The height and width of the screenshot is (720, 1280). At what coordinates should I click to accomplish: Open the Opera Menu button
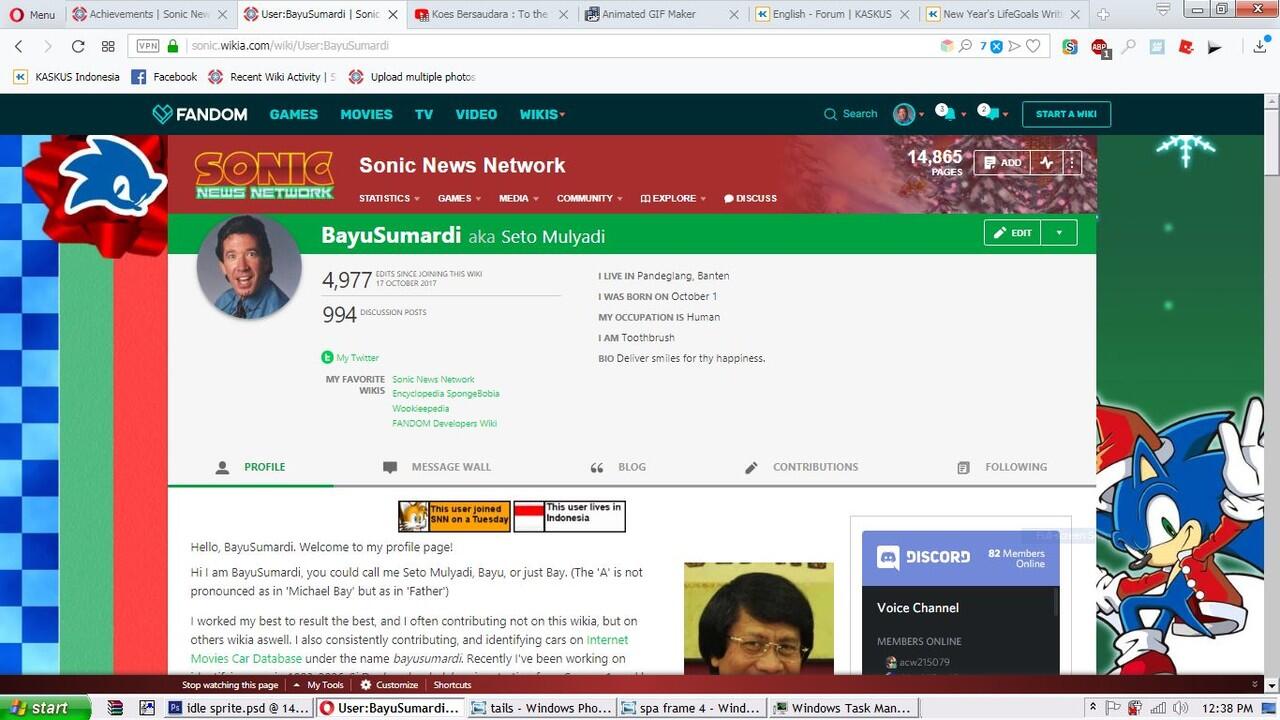pyautogui.click(x=32, y=14)
